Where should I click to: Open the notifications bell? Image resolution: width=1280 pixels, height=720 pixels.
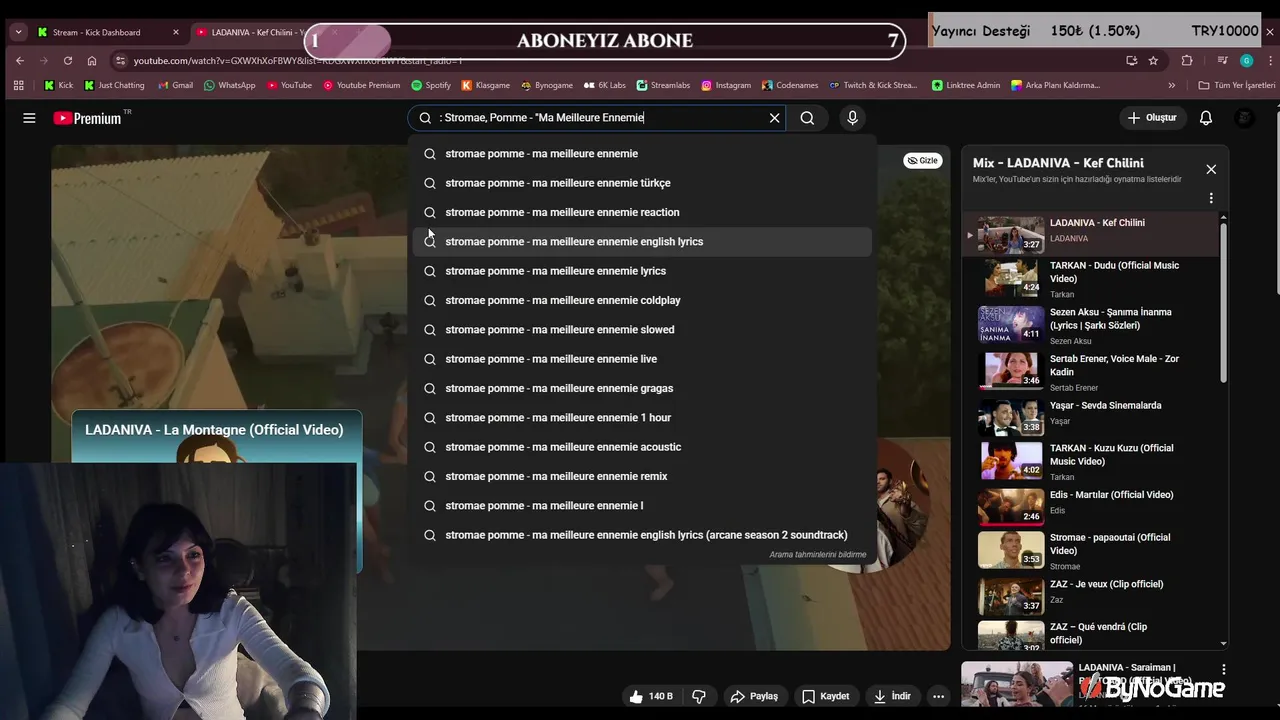click(1206, 118)
